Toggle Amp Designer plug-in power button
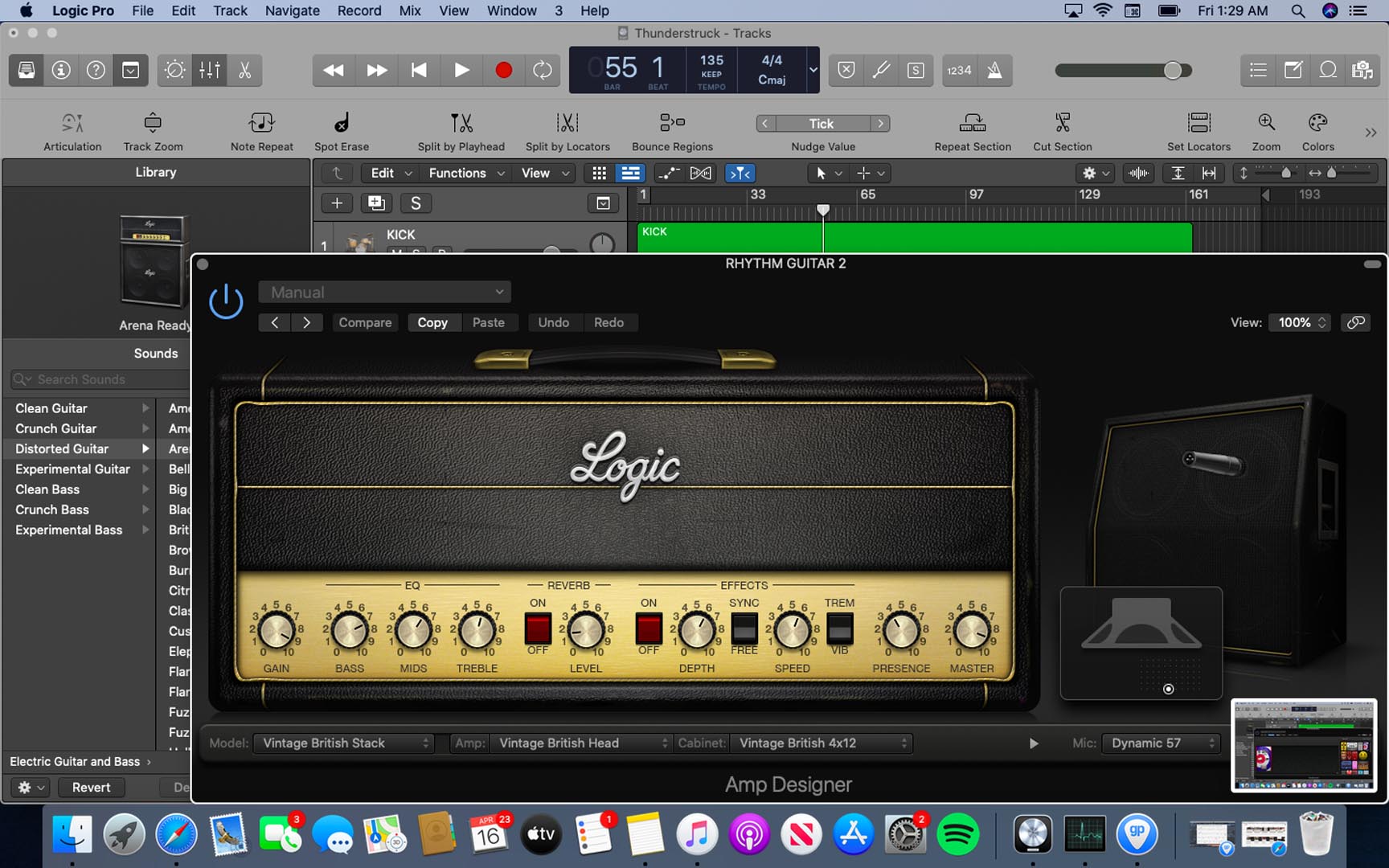Screen dimensions: 1389x868 (x=226, y=301)
